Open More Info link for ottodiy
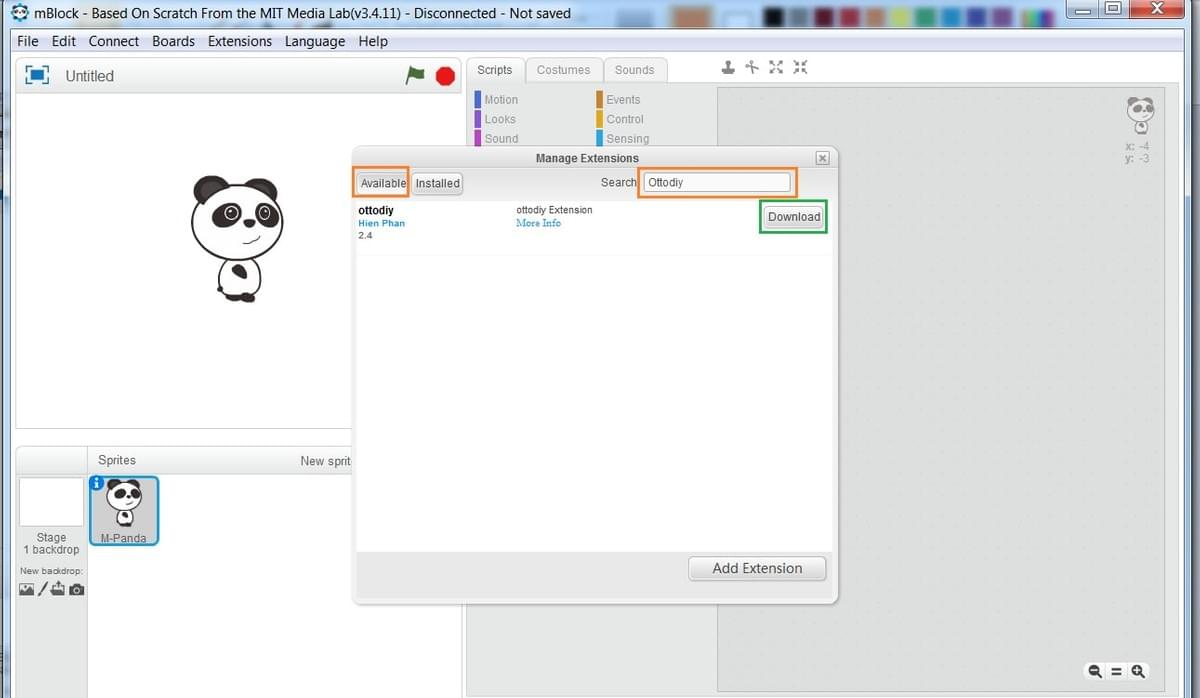 (x=538, y=223)
